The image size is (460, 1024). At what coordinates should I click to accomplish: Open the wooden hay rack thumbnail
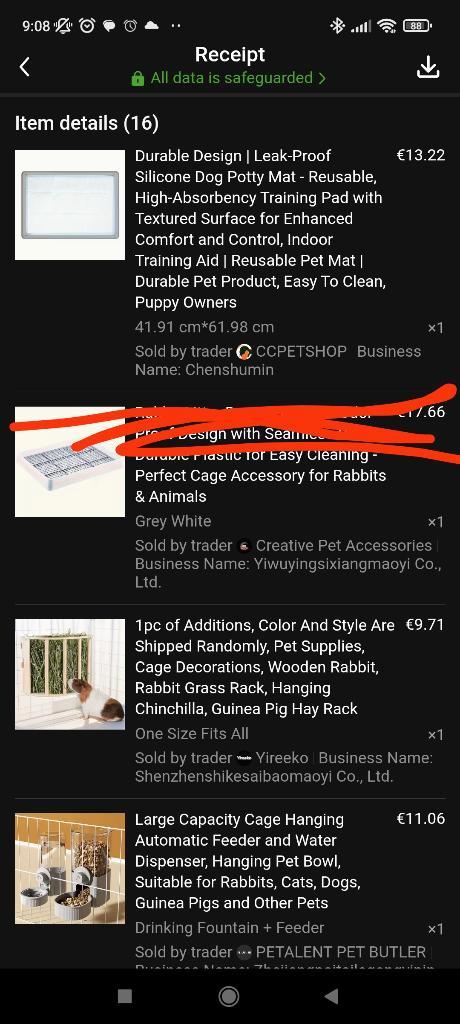70,675
